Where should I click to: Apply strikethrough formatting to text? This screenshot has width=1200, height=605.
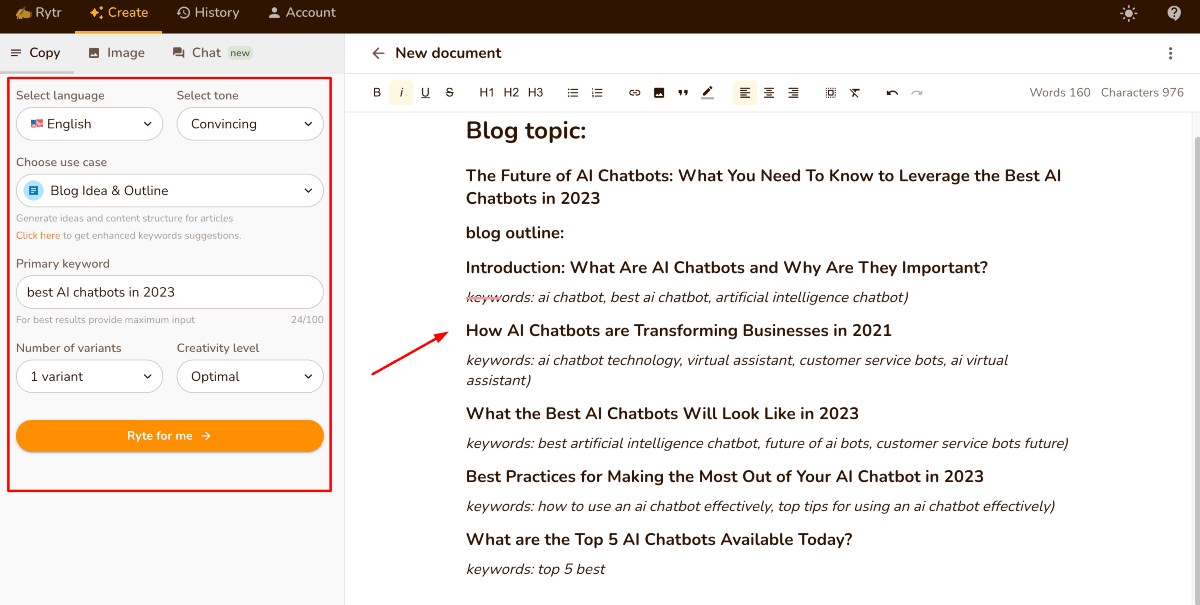pyautogui.click(x=449, y=93)
